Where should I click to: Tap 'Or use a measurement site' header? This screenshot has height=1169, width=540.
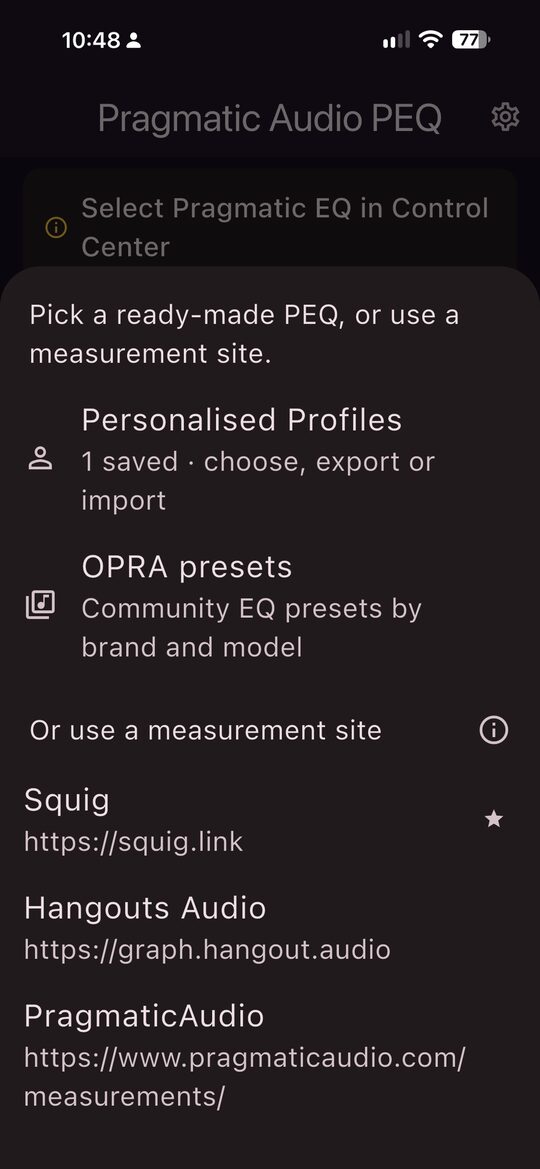click(206, 730)
